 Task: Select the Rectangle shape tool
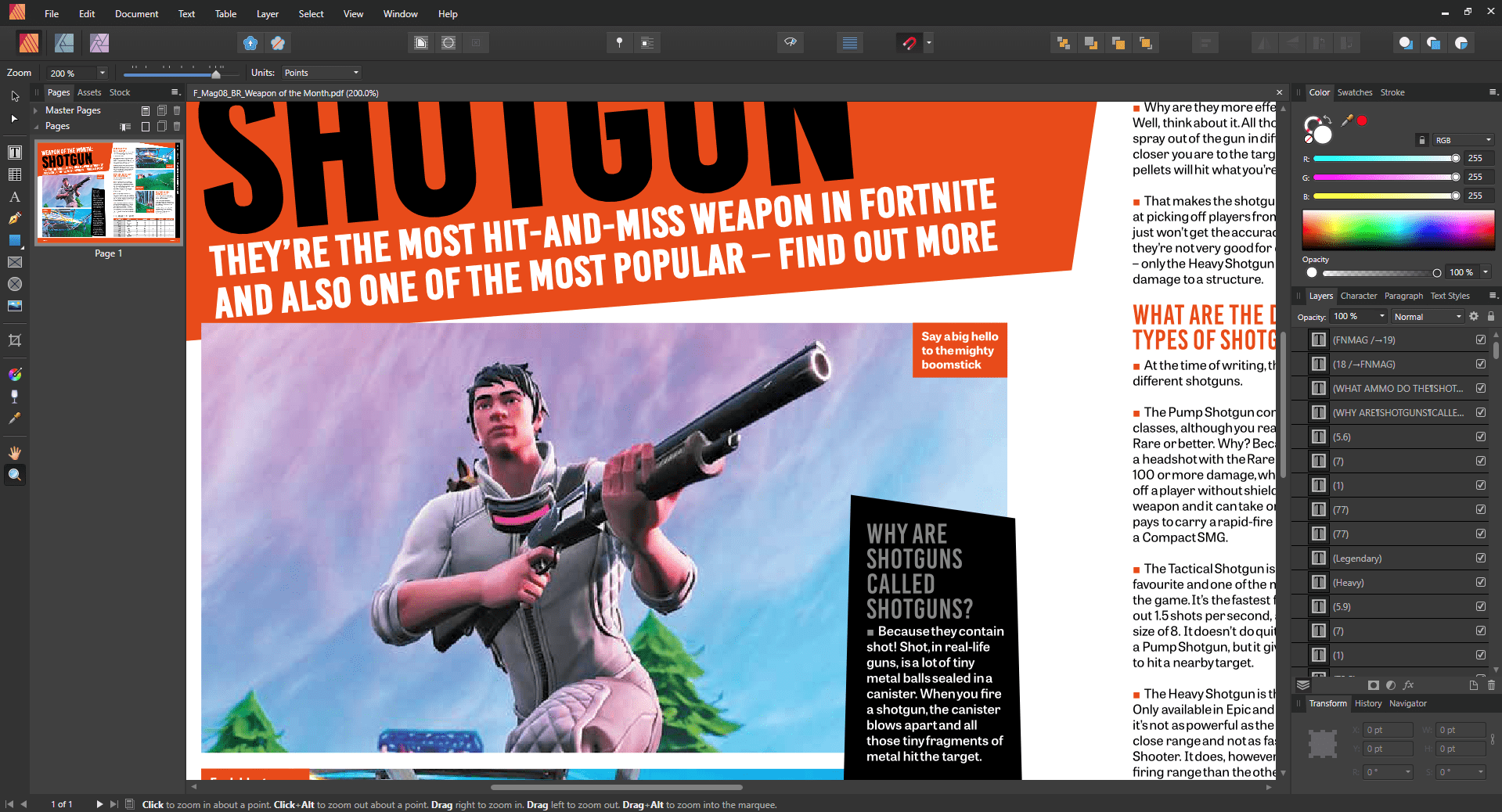[15, 240]
